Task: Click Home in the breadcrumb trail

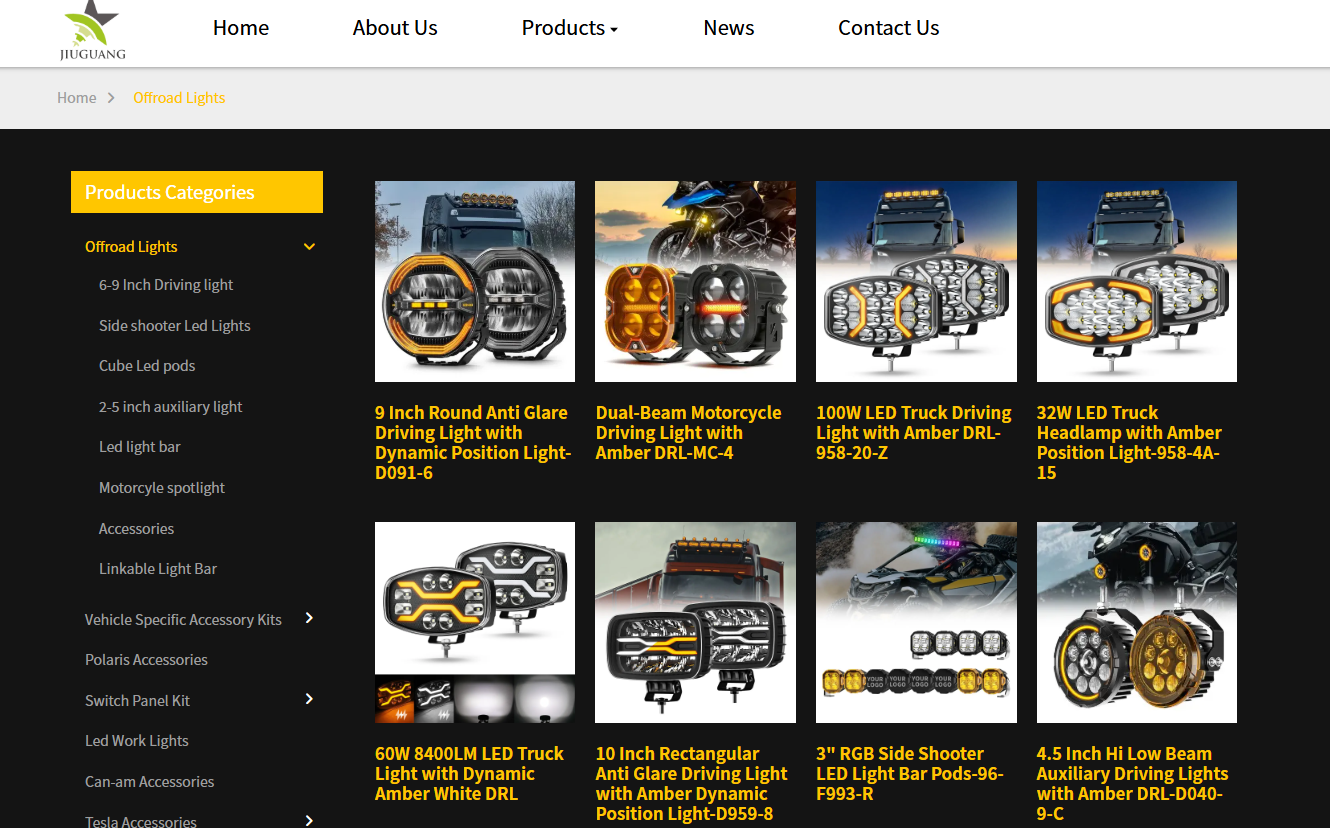Action: [77, 97]
